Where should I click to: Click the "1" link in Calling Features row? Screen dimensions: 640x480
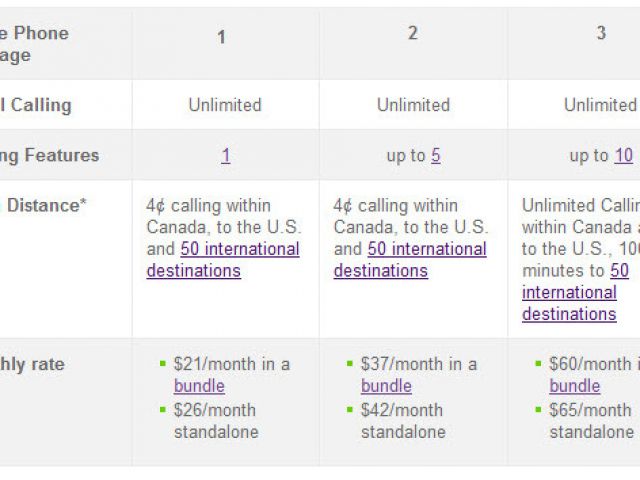point(226,155)
